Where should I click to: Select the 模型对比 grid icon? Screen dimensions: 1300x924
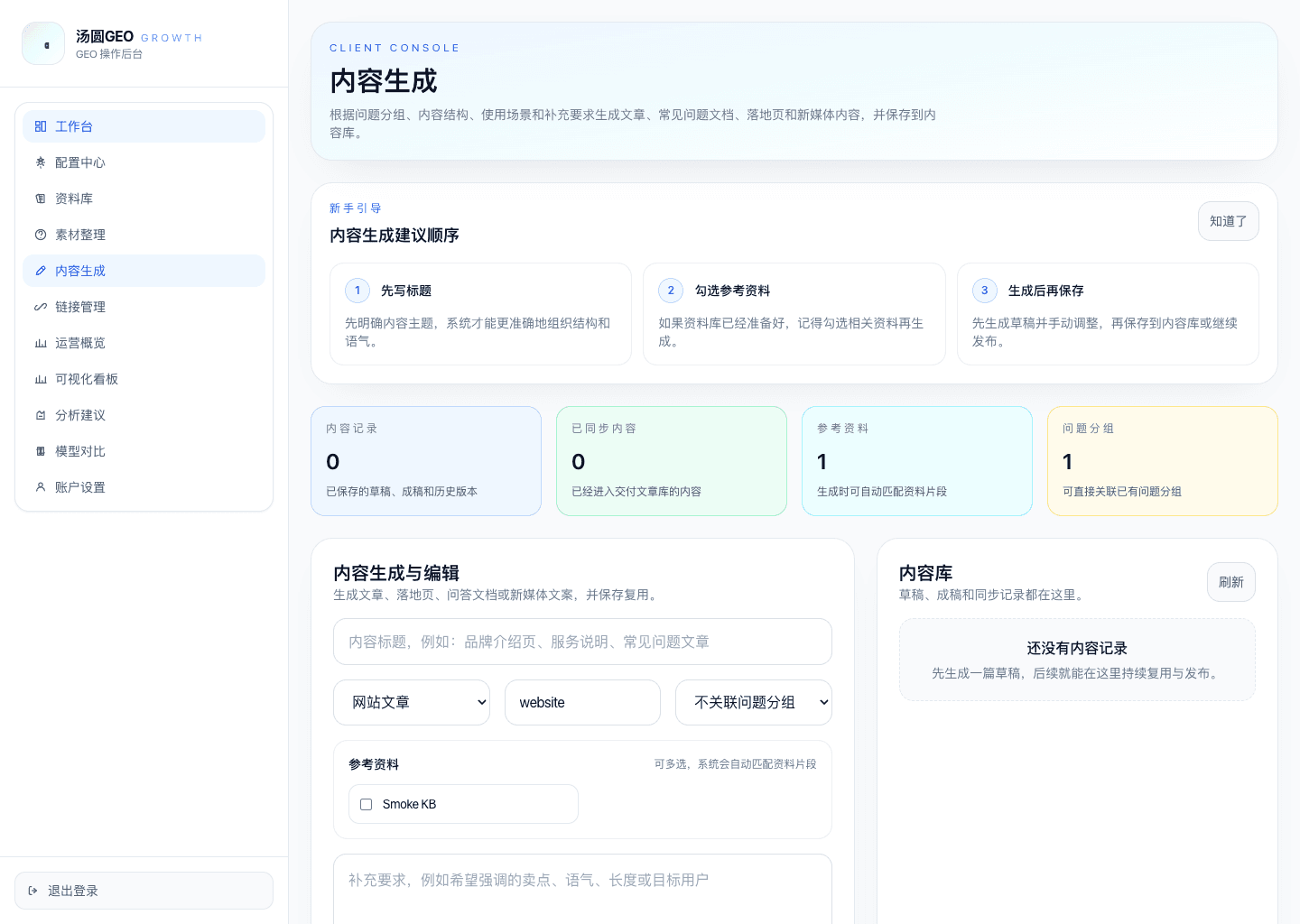41,451
